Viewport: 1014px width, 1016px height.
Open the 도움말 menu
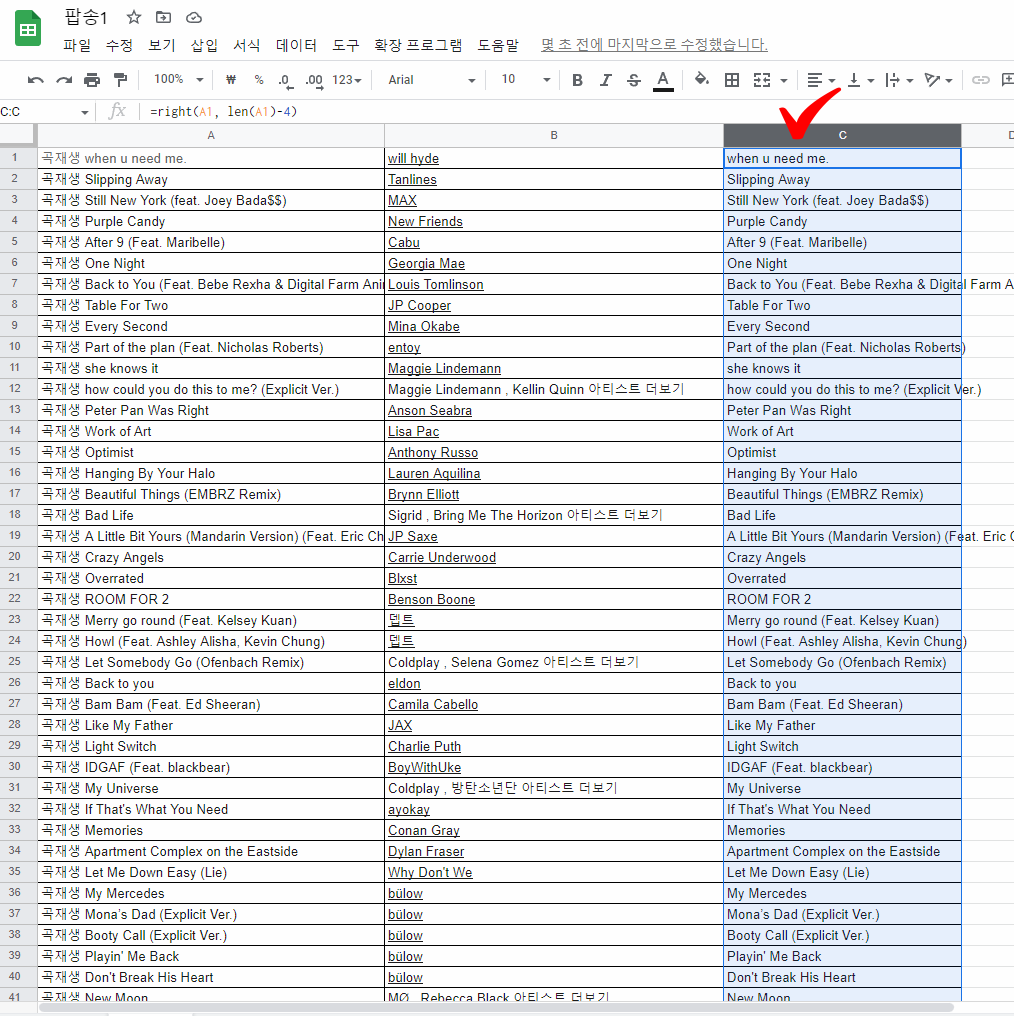[x=498, y=45]
